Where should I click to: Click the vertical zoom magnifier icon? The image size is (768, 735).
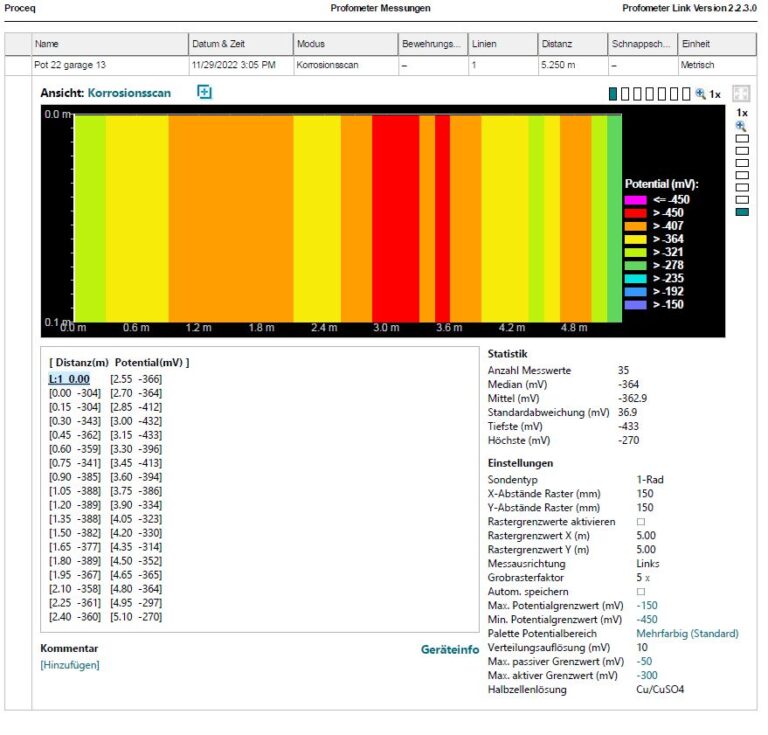click(741, 126)
